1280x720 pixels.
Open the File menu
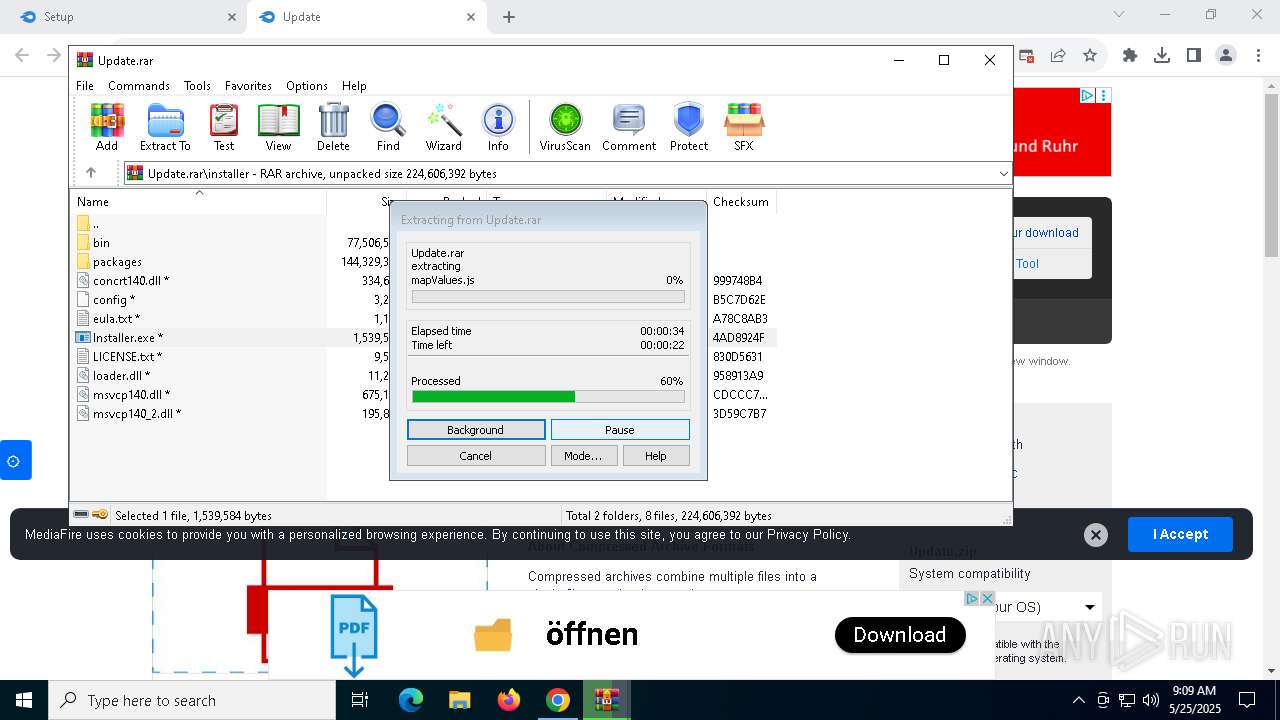tap(85, 86)
